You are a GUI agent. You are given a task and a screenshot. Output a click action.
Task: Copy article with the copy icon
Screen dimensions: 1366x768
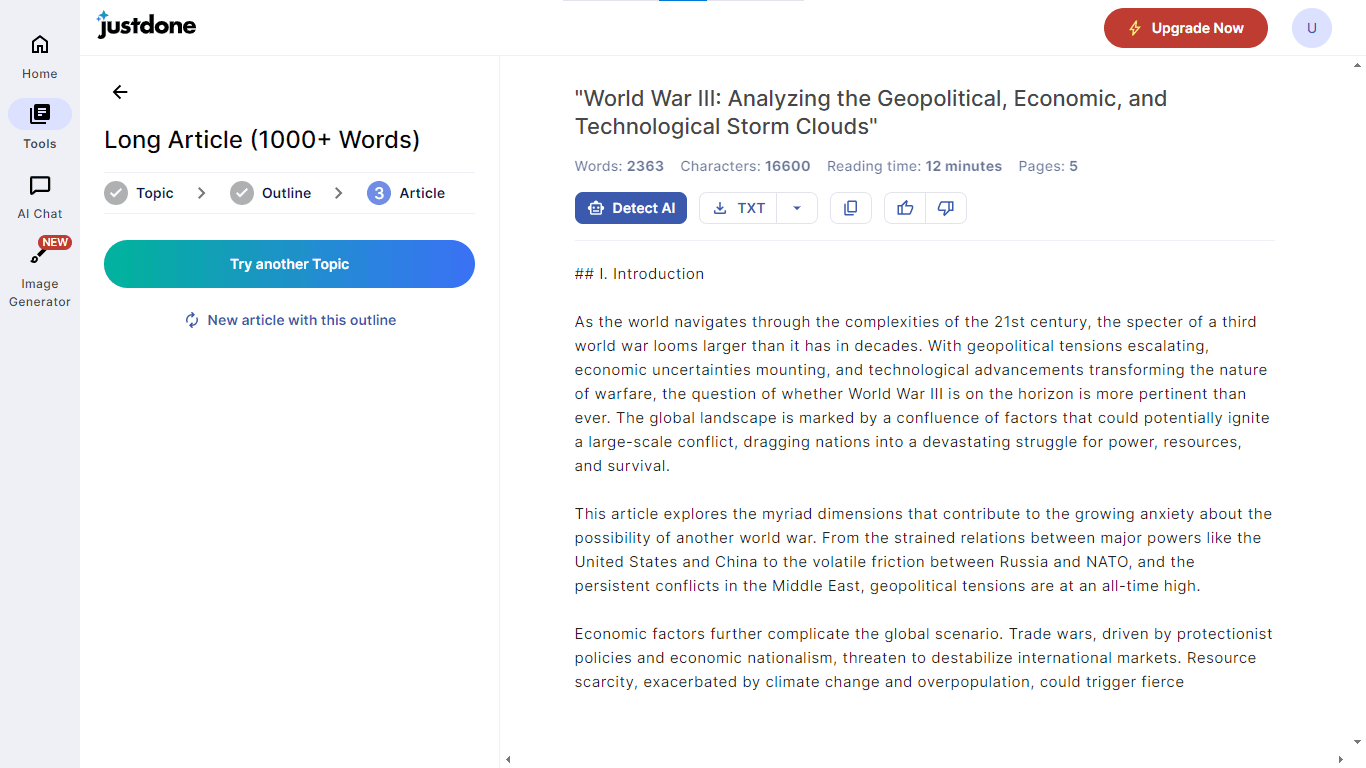851,208
